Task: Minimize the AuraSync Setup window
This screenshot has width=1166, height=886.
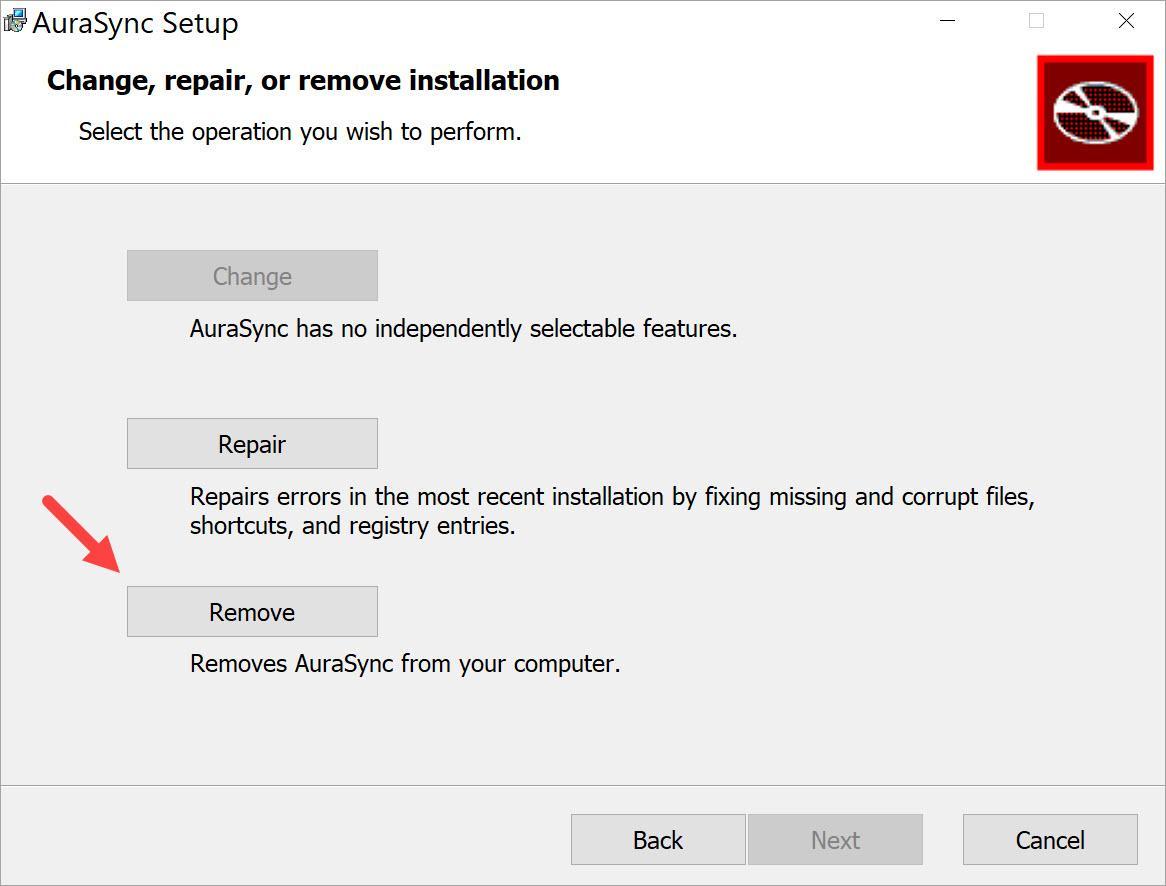Action: 947,21
